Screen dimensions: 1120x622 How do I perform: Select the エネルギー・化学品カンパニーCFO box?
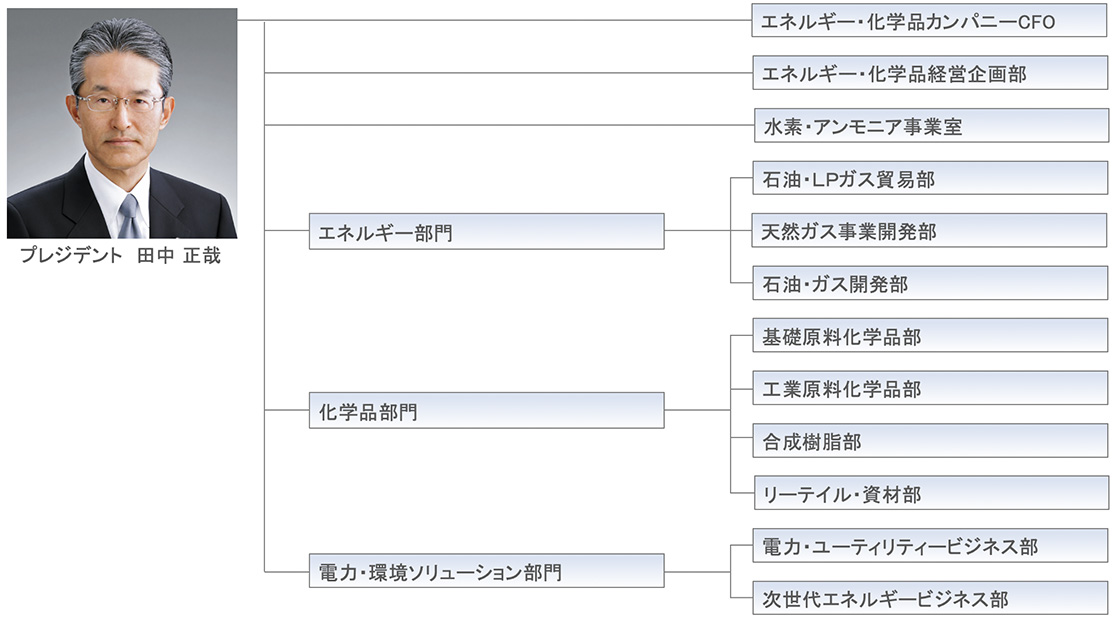(x=929, y=20)
